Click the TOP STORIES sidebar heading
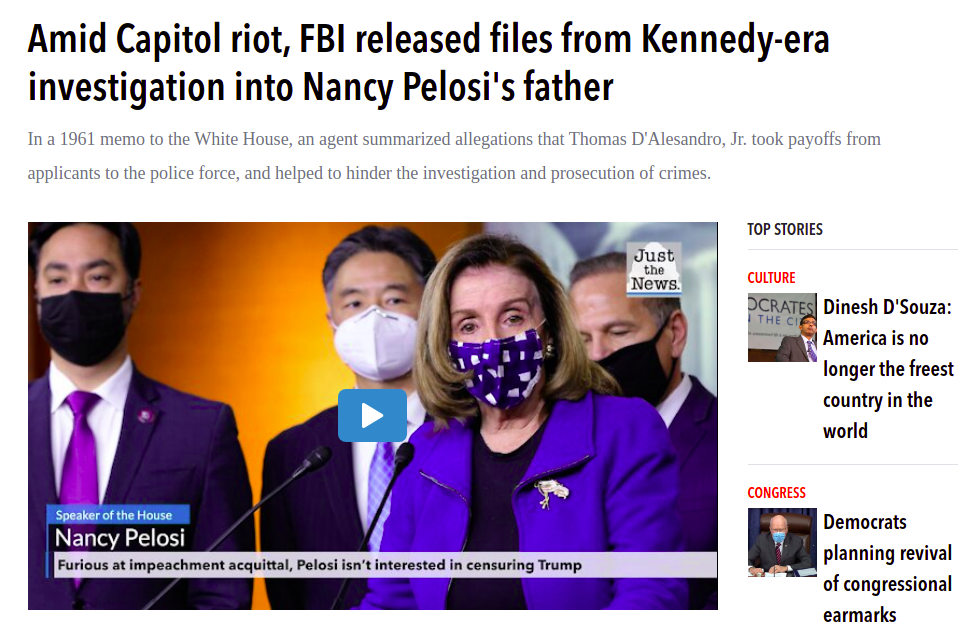Image resolution: width=973 pixels, height=633 pixels. (x=784, y=230)
